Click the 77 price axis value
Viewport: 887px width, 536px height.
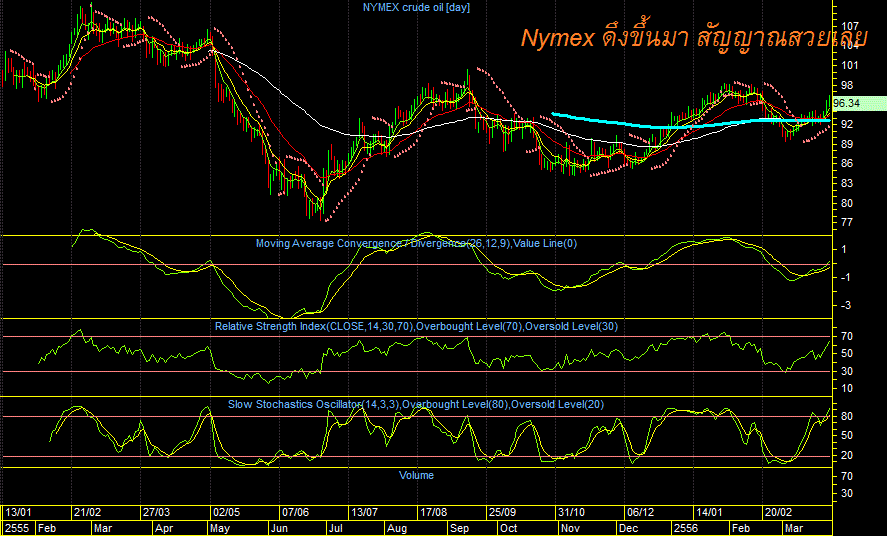coord(847,222)
